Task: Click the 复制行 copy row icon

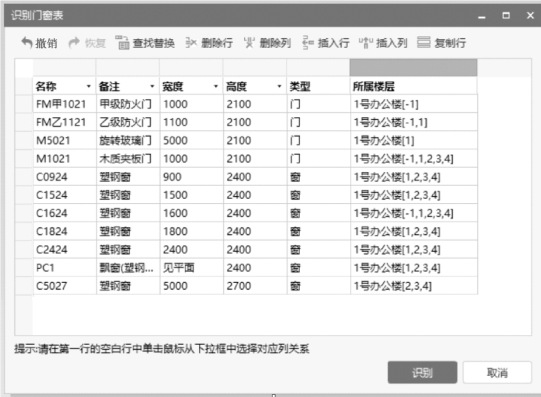Action: tap(424, 42)
